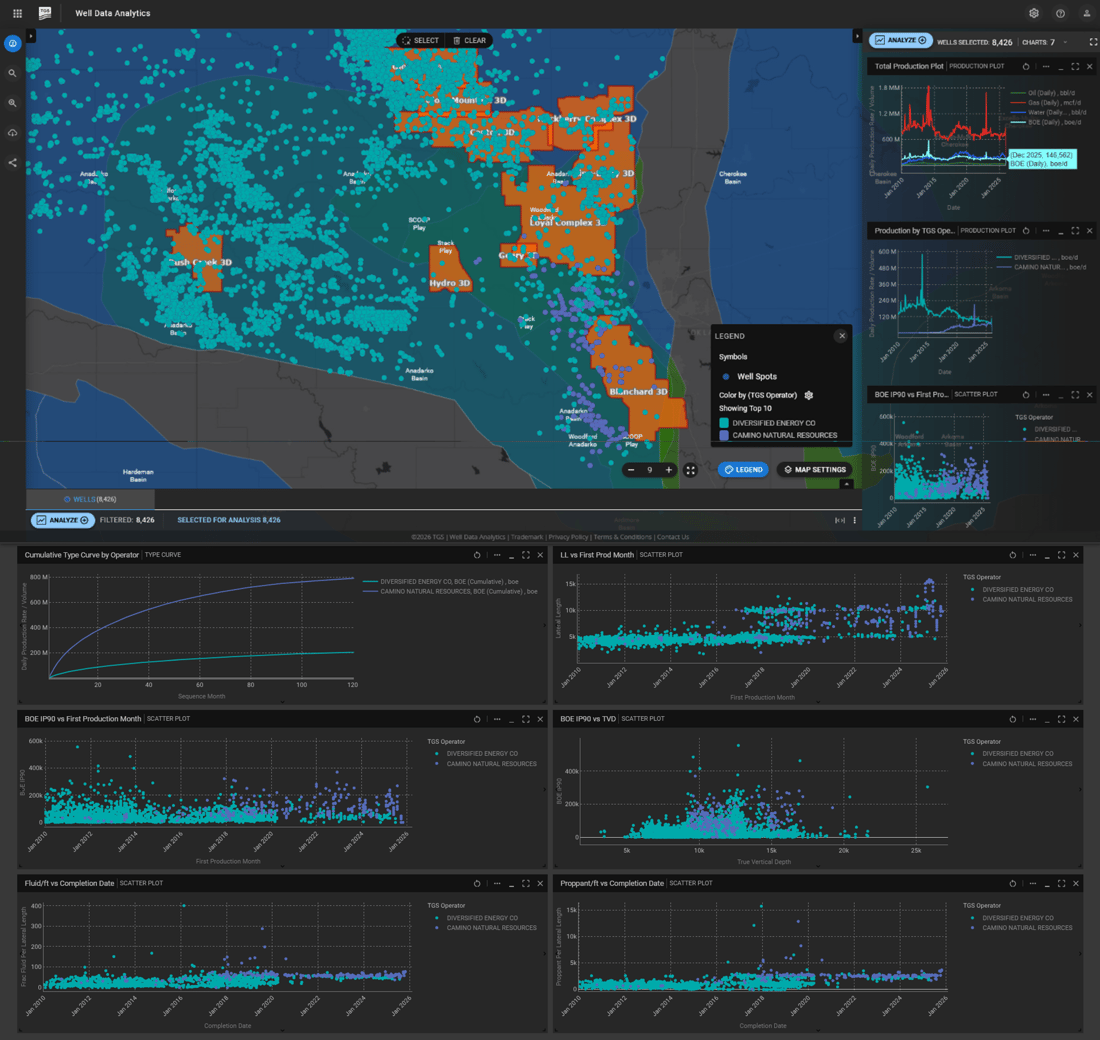This screenshot has height=1040, width=1100.
Task: Refresh BOE IP90 vs First Production Month
Action: point(477,719)
